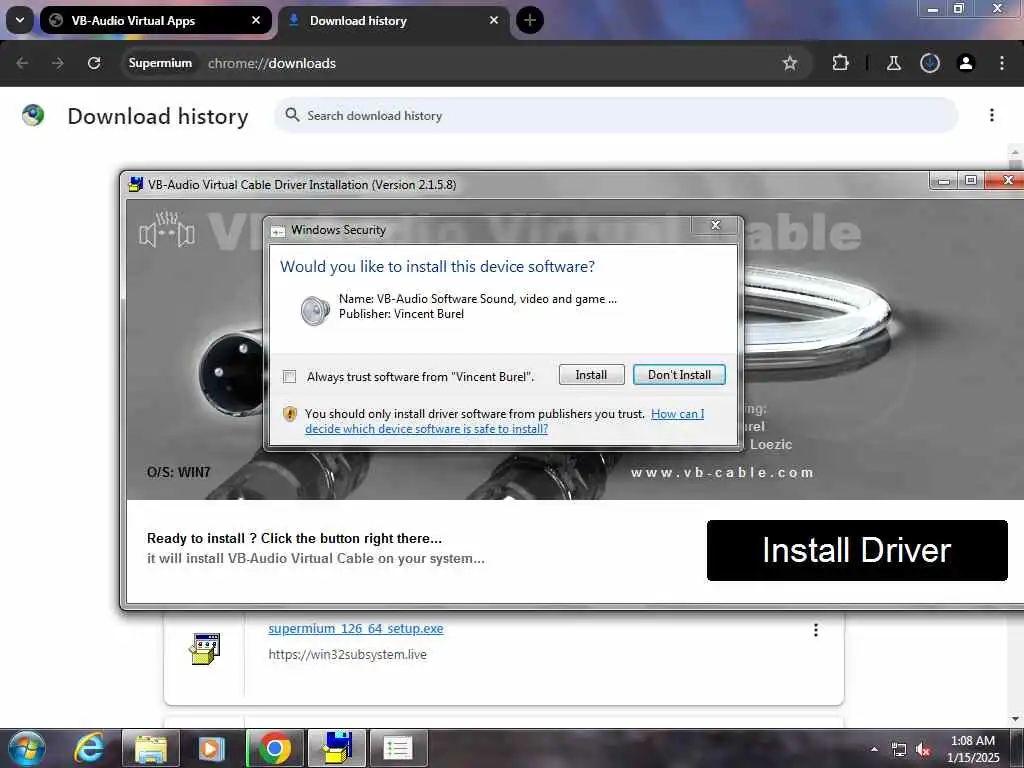Open the Chrome Labs flask icon
Viewport: 1024px width, 768px height.
click(x=893, y=63)
